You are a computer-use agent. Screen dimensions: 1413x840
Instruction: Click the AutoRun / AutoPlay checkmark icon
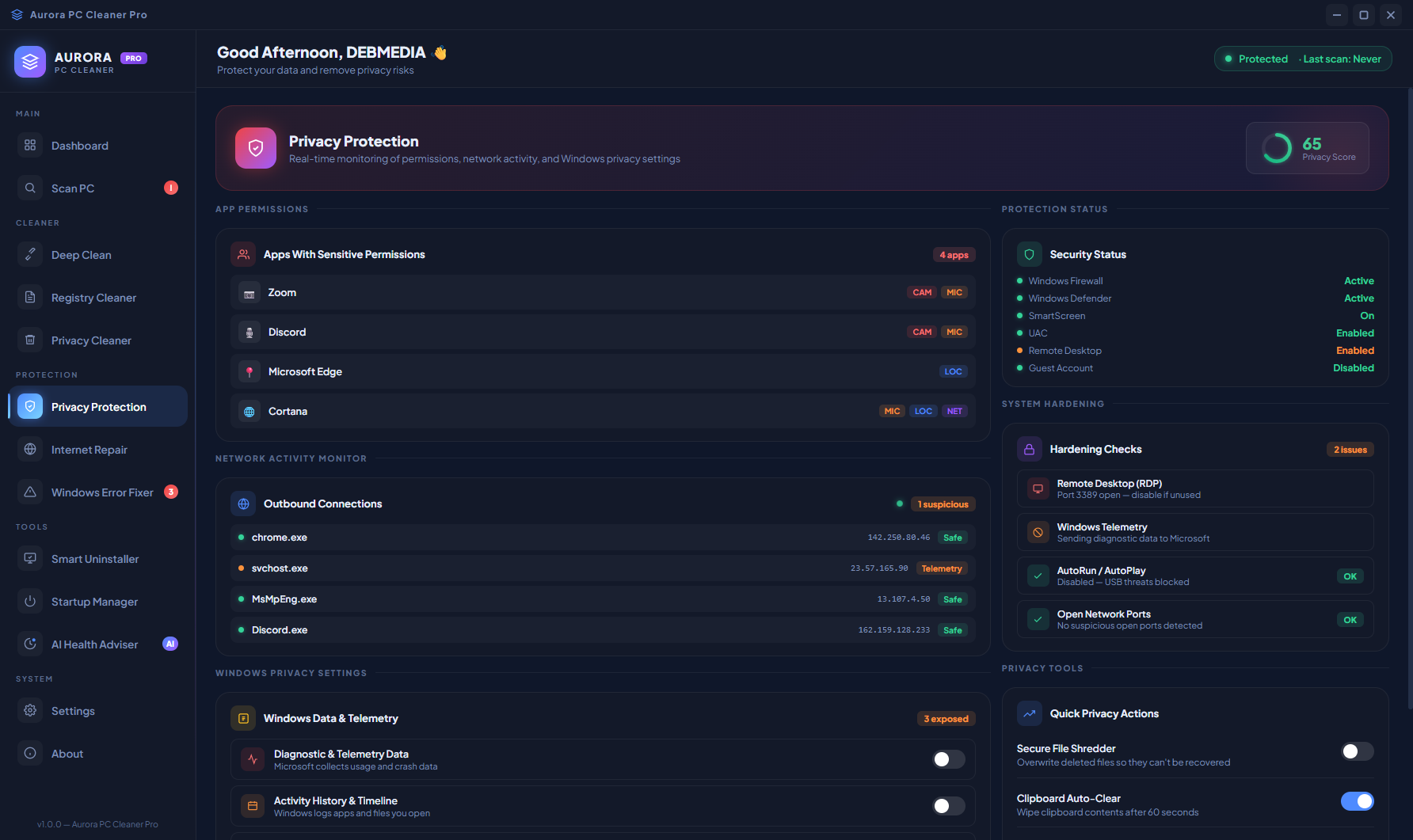pos(1038,576)
